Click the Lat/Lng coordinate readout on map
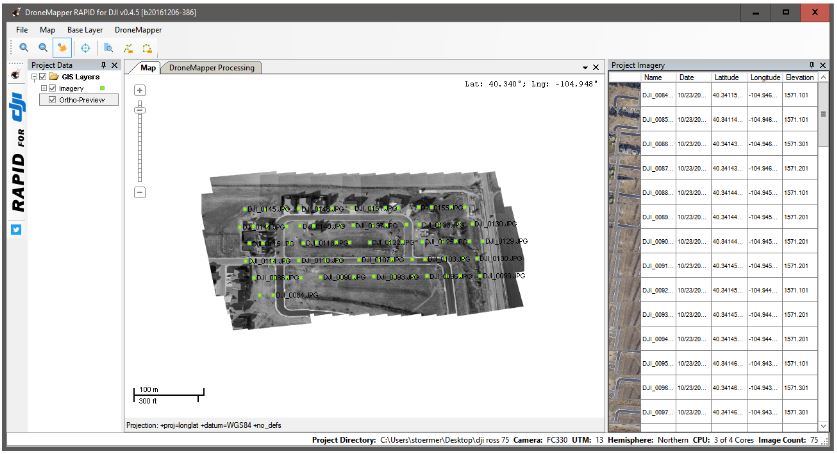The image size is (837, 454). [x=531, y=84]
